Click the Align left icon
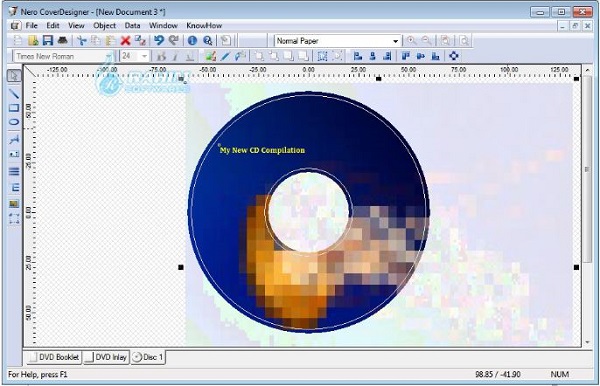Screen dimensions: 600x386 (358, 56)
